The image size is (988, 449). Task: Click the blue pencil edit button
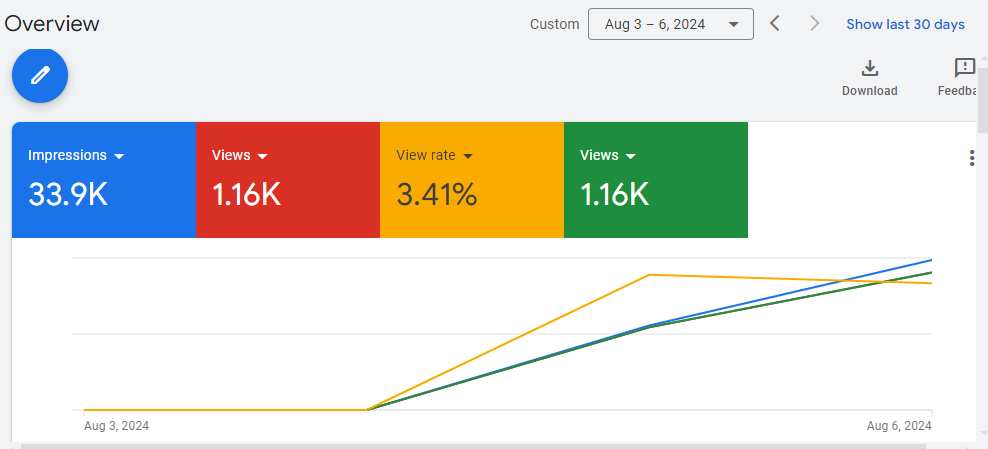(x=40, y=76)
